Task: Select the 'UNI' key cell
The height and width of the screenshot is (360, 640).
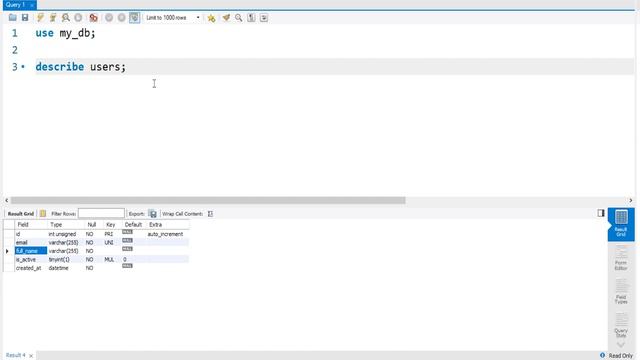Action: (111, 242)
